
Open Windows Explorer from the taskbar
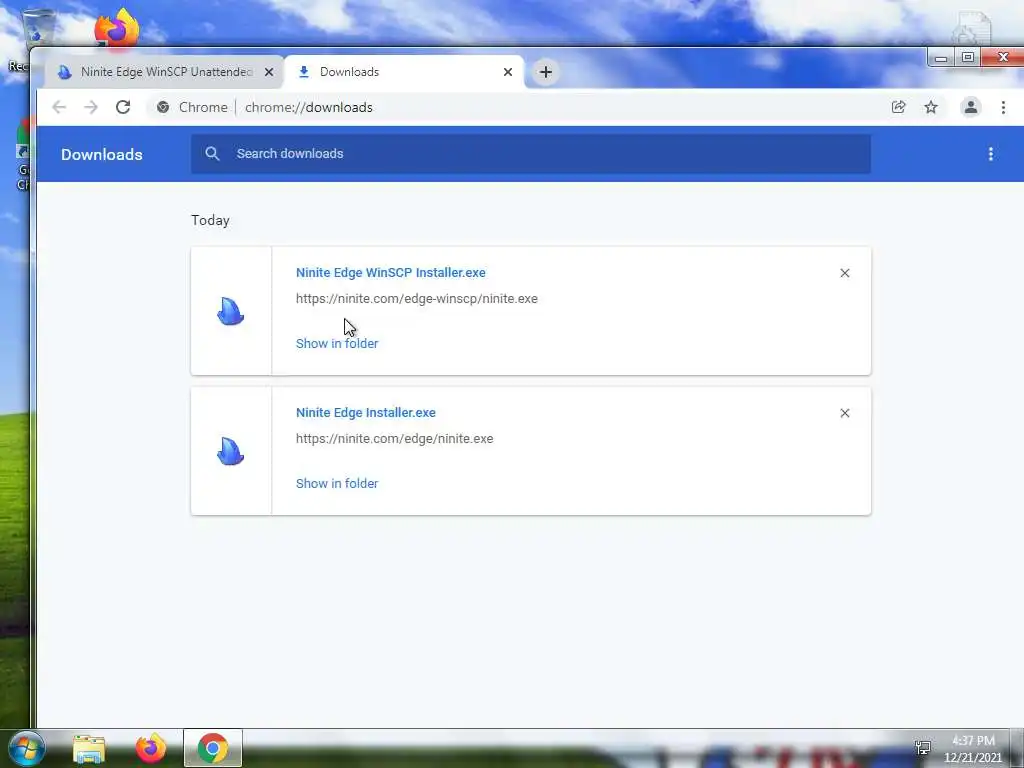pyautogui.click(x=89, y=748)
